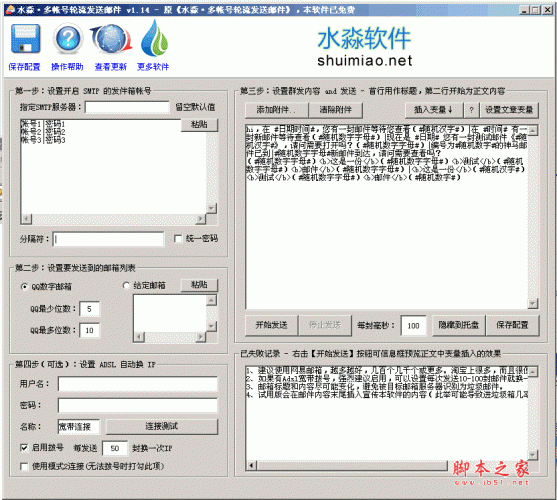Click log line 如果有Adsl宽带拨号
557x500 pixels.
click(x=387, y=378)
